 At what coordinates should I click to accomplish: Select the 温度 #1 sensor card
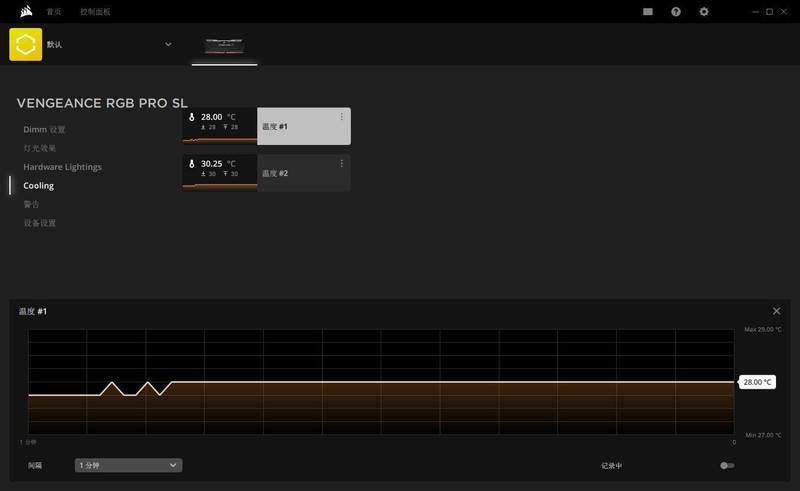tap(266, 126)
